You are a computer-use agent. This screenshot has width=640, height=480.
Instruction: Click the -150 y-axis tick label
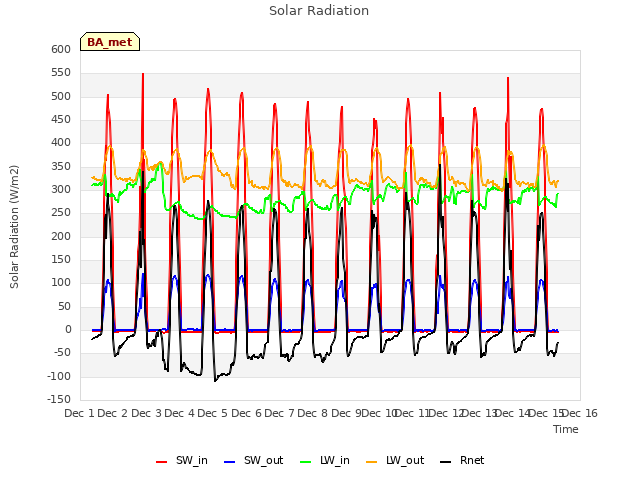(59, 399)
